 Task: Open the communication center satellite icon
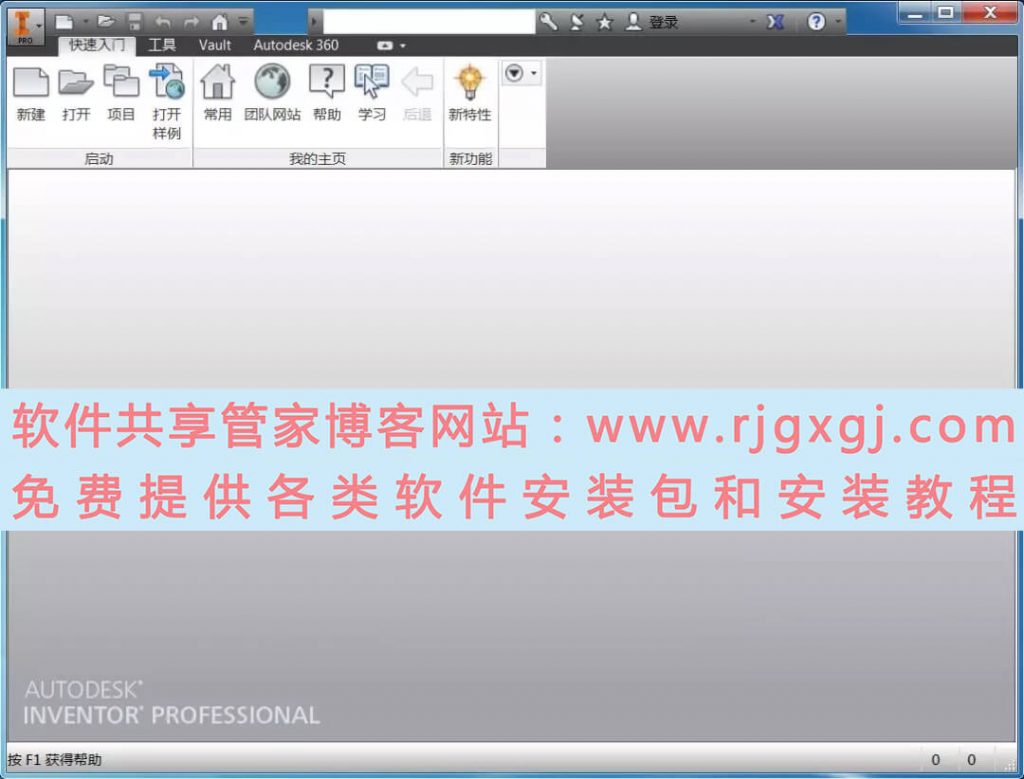point(577,22)
